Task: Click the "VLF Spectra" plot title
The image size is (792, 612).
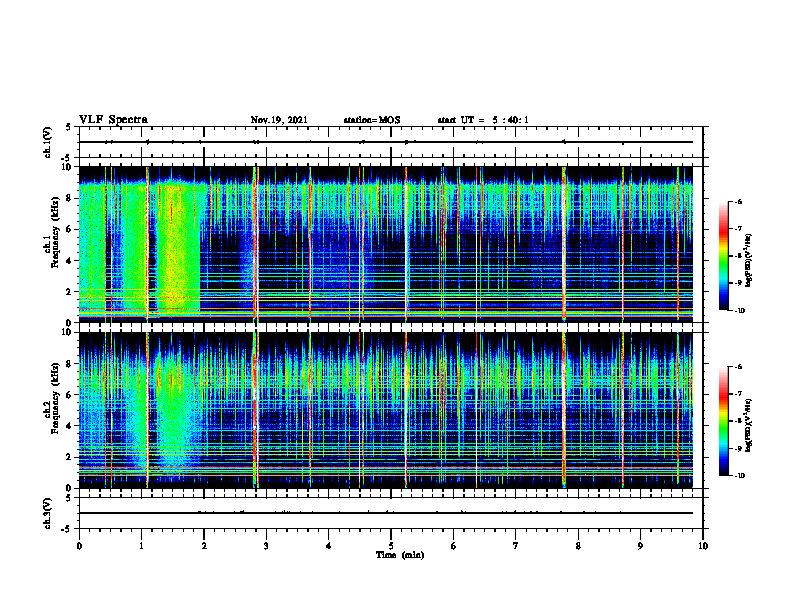Action: pos(113,120)
